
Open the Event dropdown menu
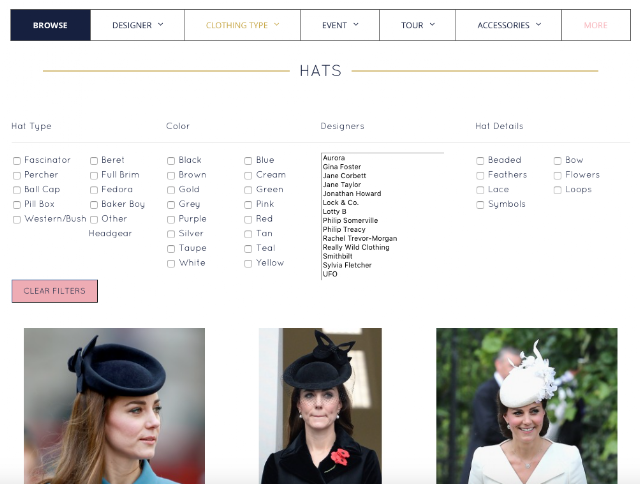340,25
